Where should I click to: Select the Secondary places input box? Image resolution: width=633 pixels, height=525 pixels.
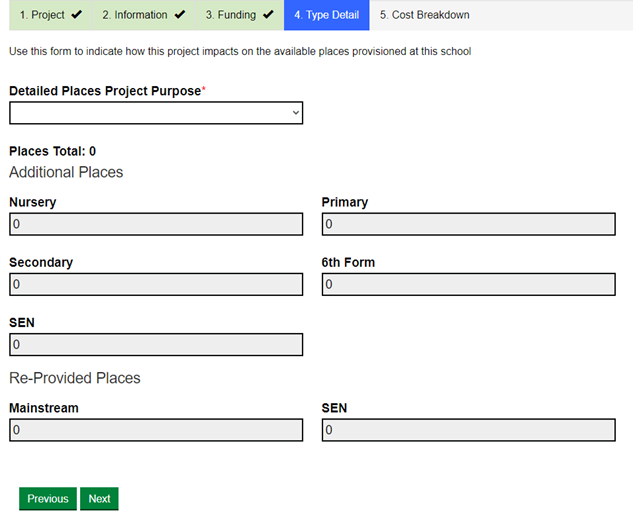tap(155, 285)
